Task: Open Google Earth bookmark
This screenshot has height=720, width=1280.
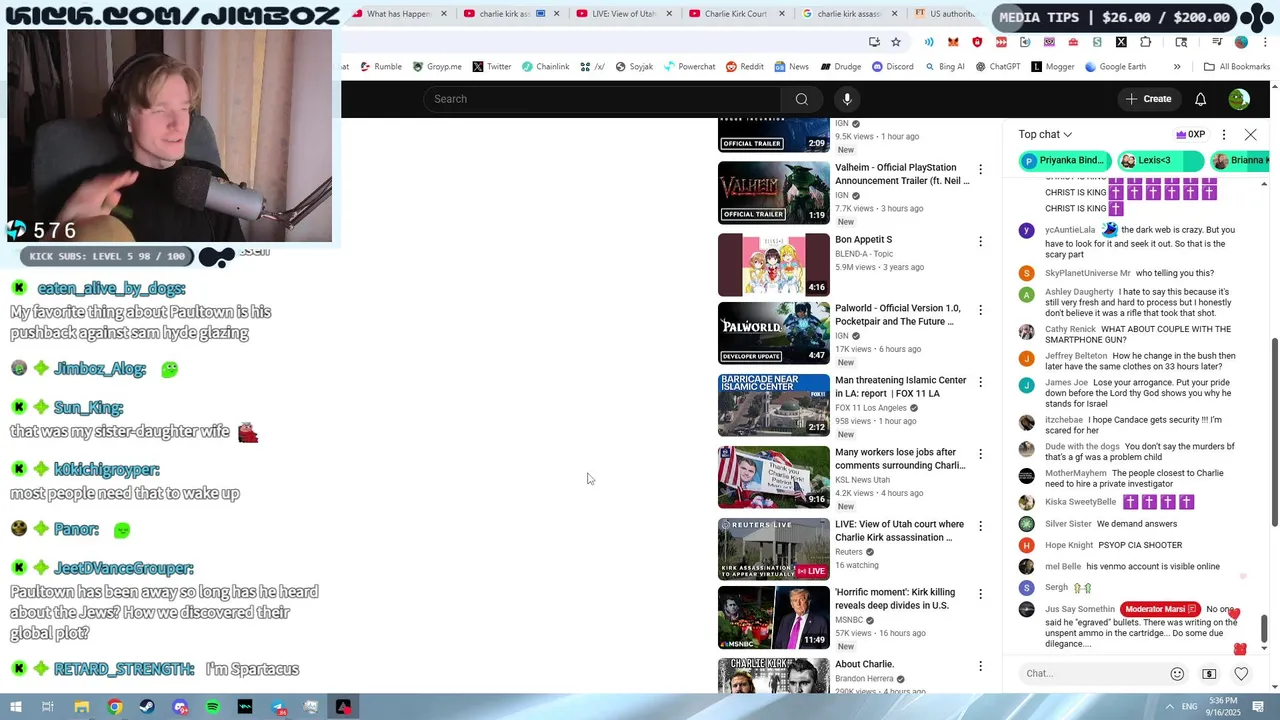Action: (x=1115, y=67)
